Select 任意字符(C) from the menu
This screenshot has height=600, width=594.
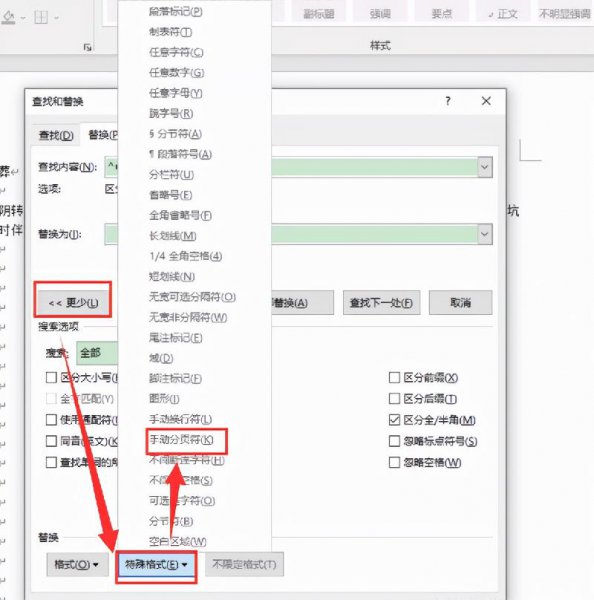click(176, 52)
